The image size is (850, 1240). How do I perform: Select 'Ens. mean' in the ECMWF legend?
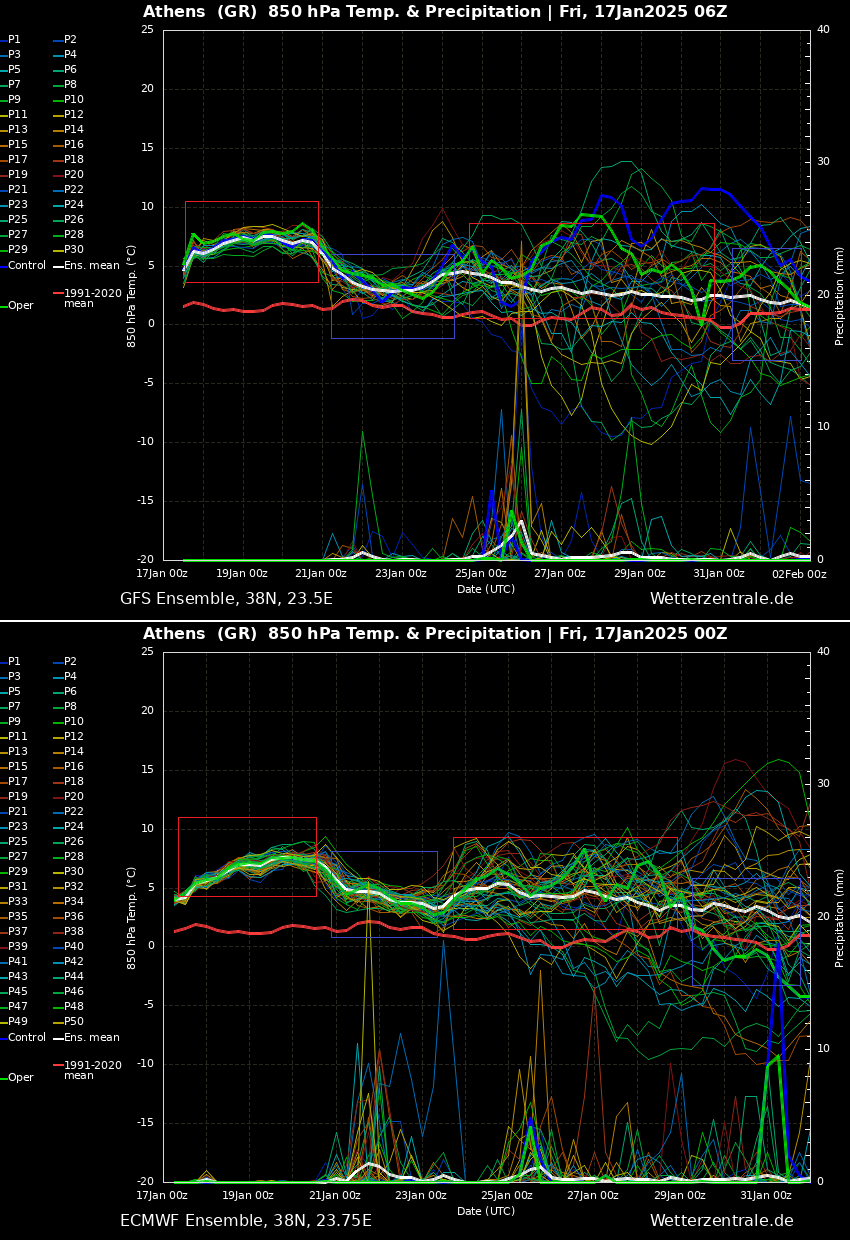tap(87, 1037)
